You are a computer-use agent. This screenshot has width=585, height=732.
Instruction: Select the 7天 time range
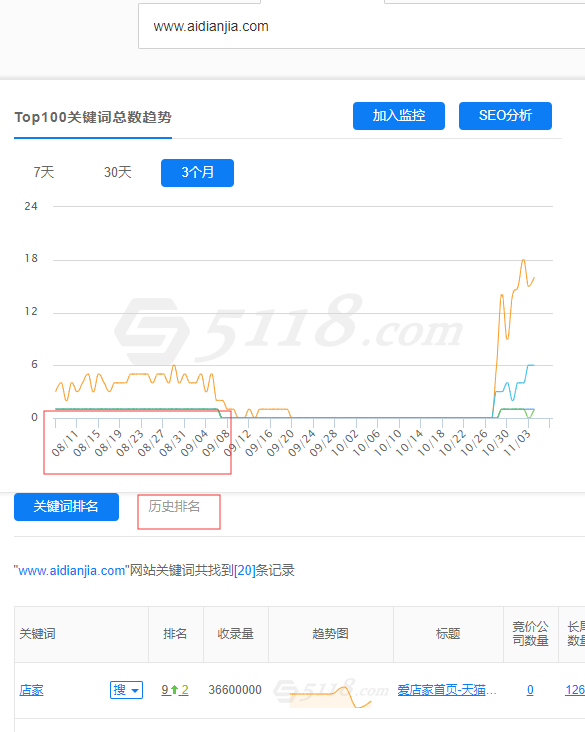44,172
